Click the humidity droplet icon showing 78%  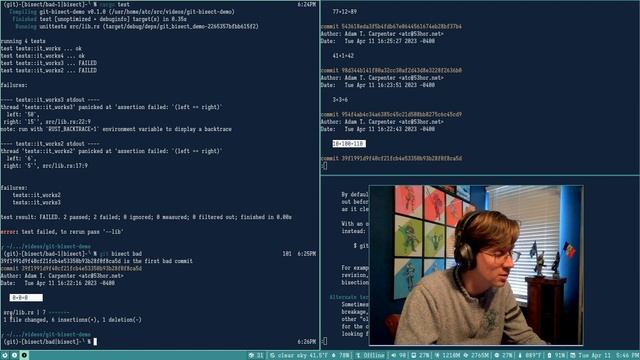coord(333,356)
